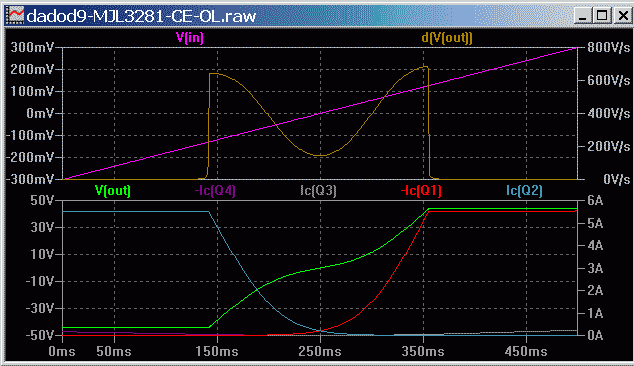Minimize the dadod9-MJL3281-CE-OL.raw window
634x366 pixels.
(x=582, y=16)
